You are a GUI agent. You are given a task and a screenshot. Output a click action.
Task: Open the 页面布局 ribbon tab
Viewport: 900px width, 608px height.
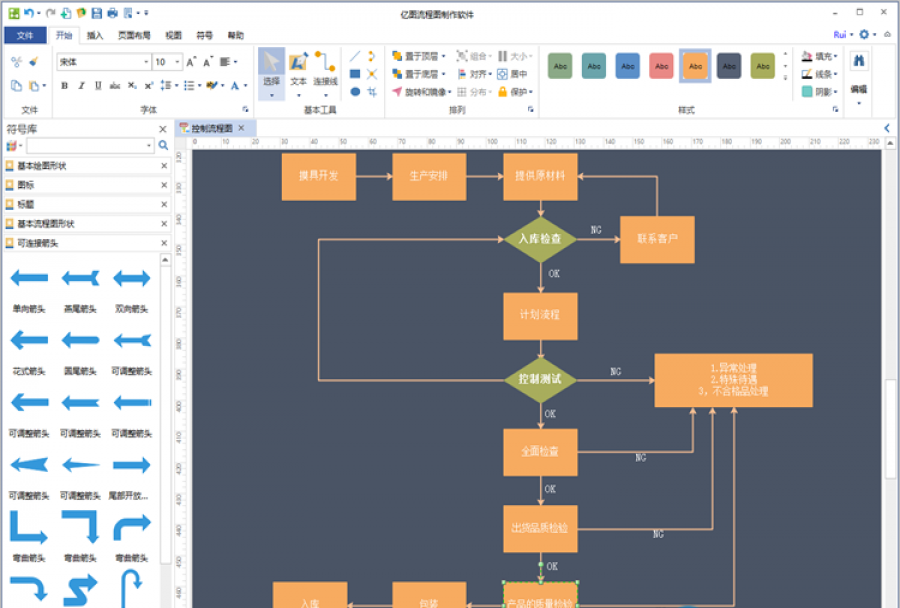pos(133,35)
